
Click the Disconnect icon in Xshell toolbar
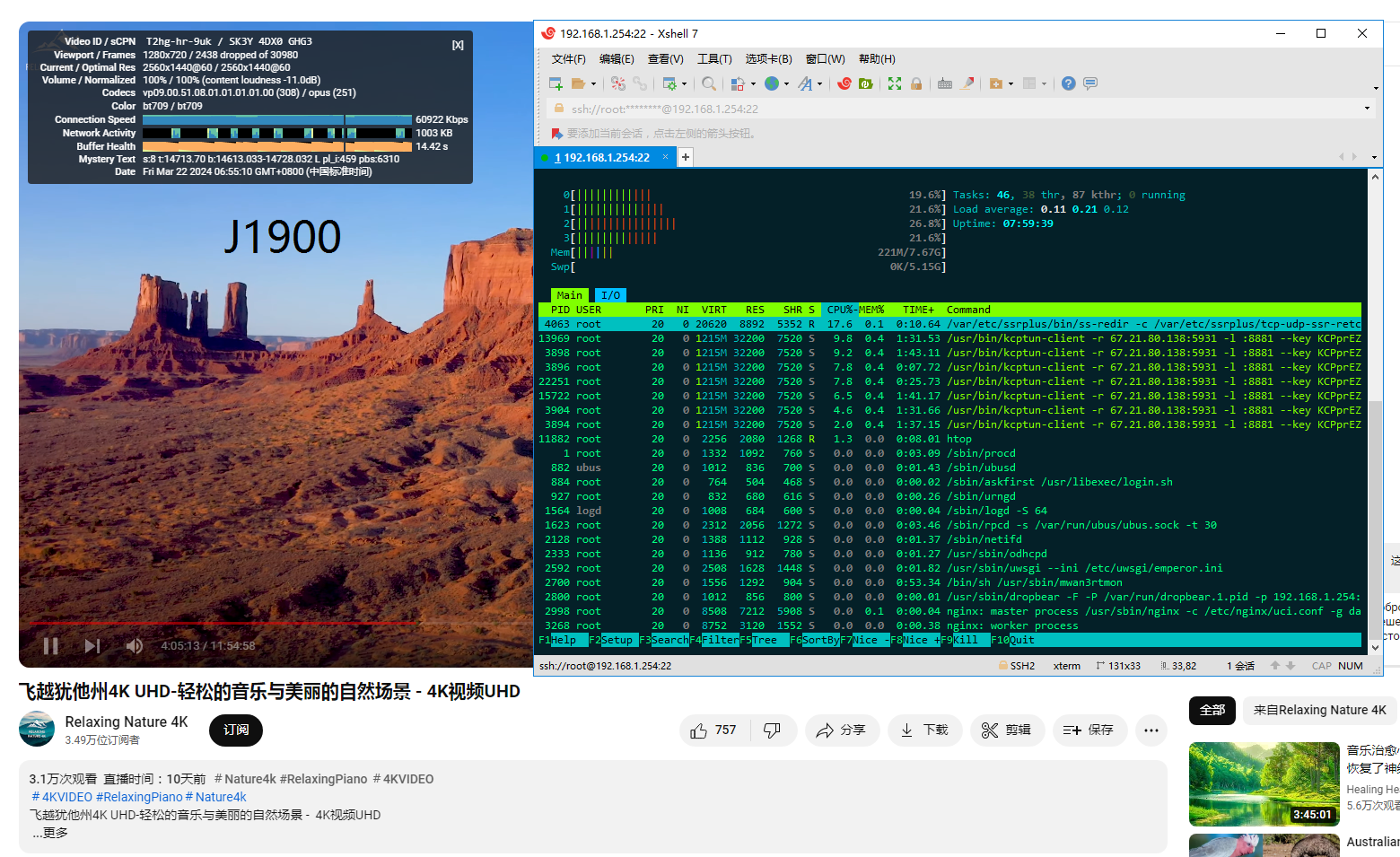point(618,83)
